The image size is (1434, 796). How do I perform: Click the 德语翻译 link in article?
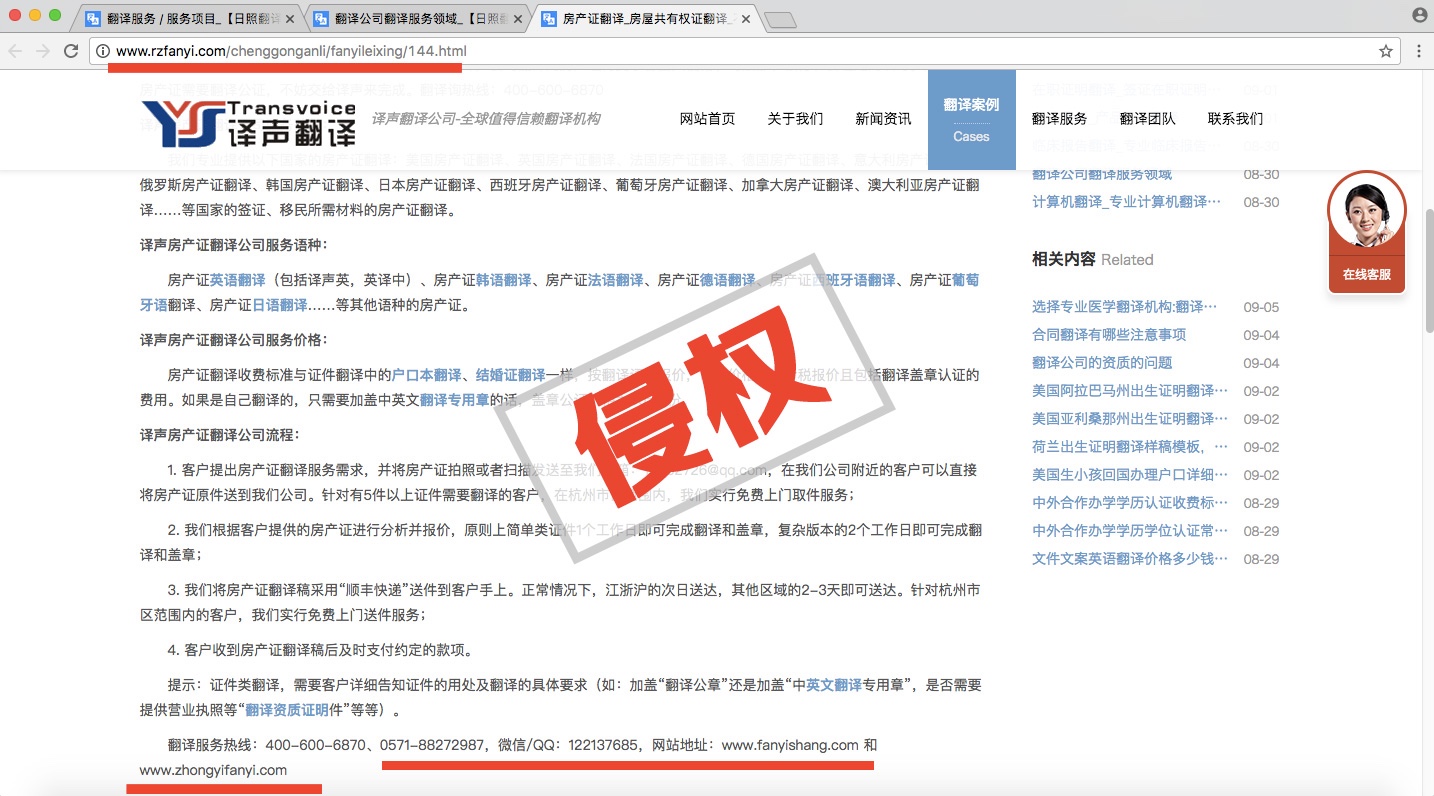(728, 280)
